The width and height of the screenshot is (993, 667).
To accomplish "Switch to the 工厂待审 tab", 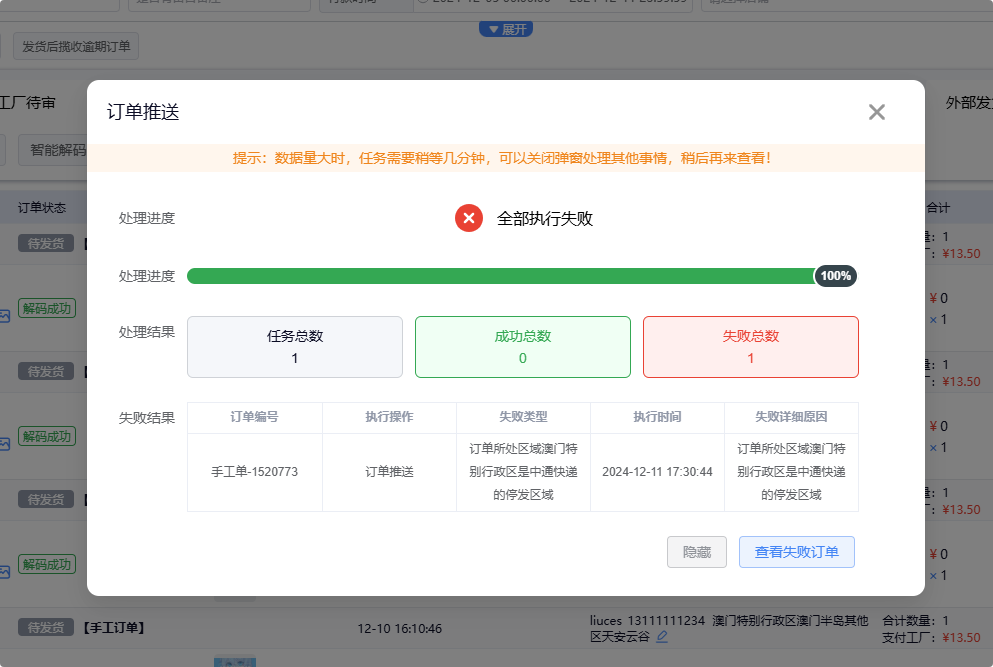I will pos(28,103).
